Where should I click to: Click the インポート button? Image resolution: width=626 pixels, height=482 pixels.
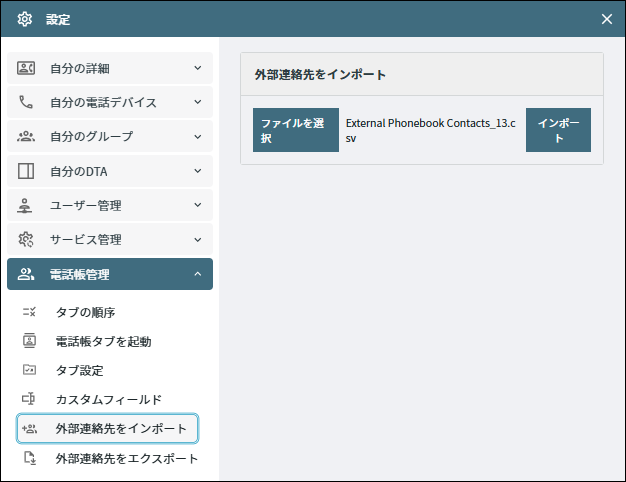(558, 130)
